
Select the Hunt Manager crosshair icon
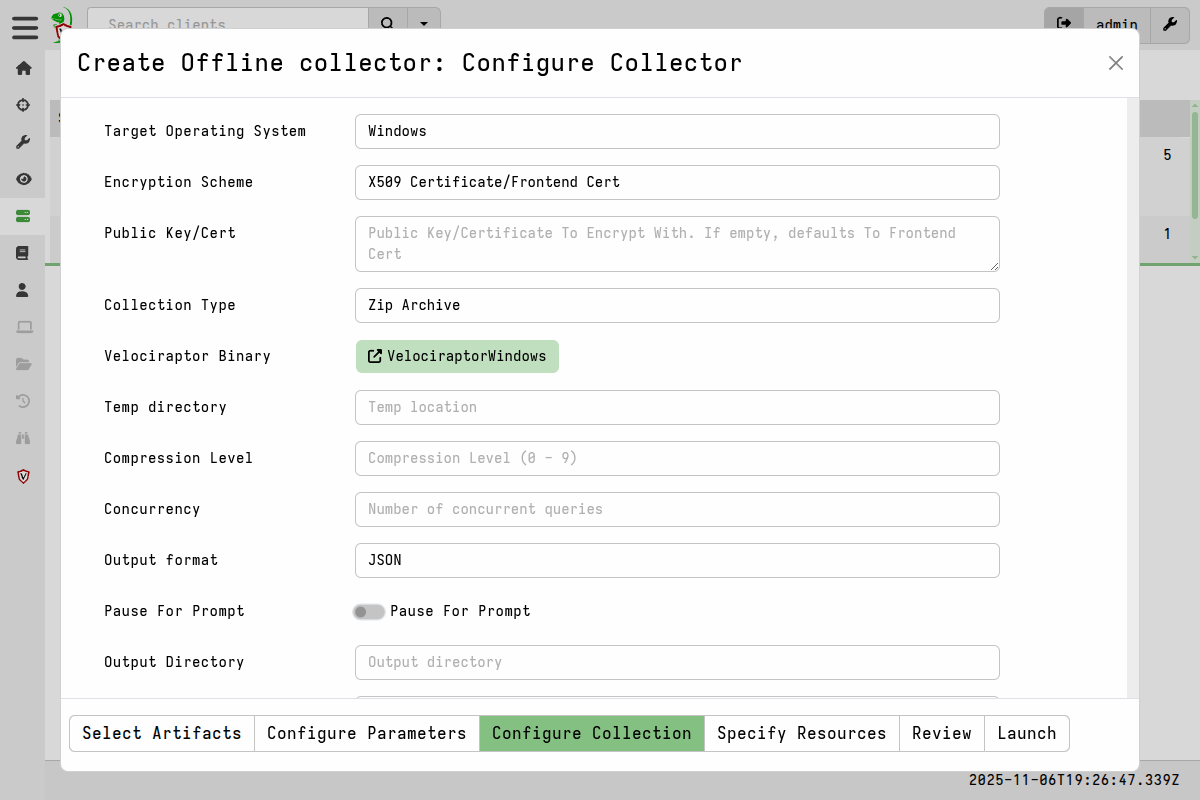tap(23, 105)
